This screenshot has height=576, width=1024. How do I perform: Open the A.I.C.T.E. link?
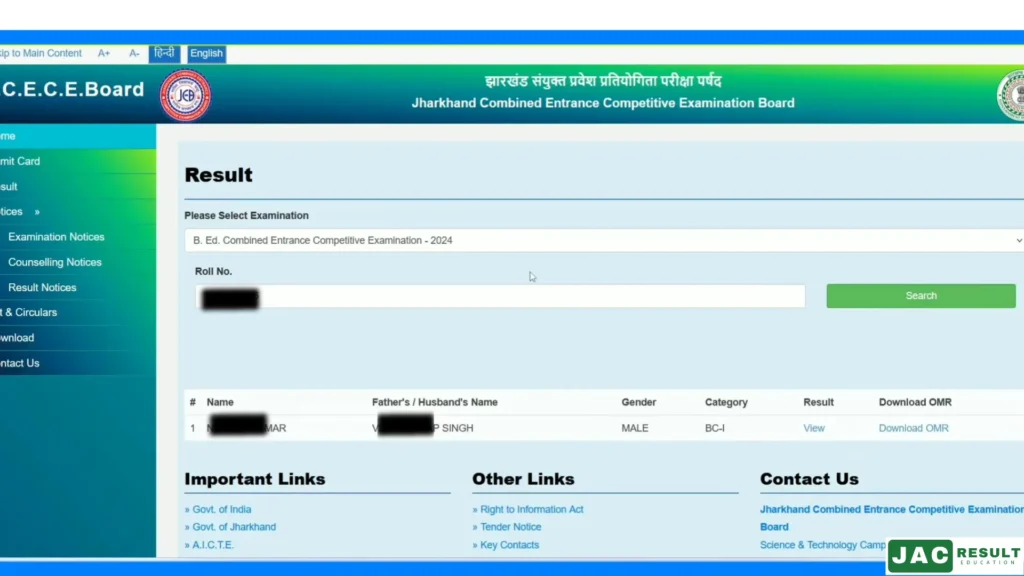pos(213,545)
